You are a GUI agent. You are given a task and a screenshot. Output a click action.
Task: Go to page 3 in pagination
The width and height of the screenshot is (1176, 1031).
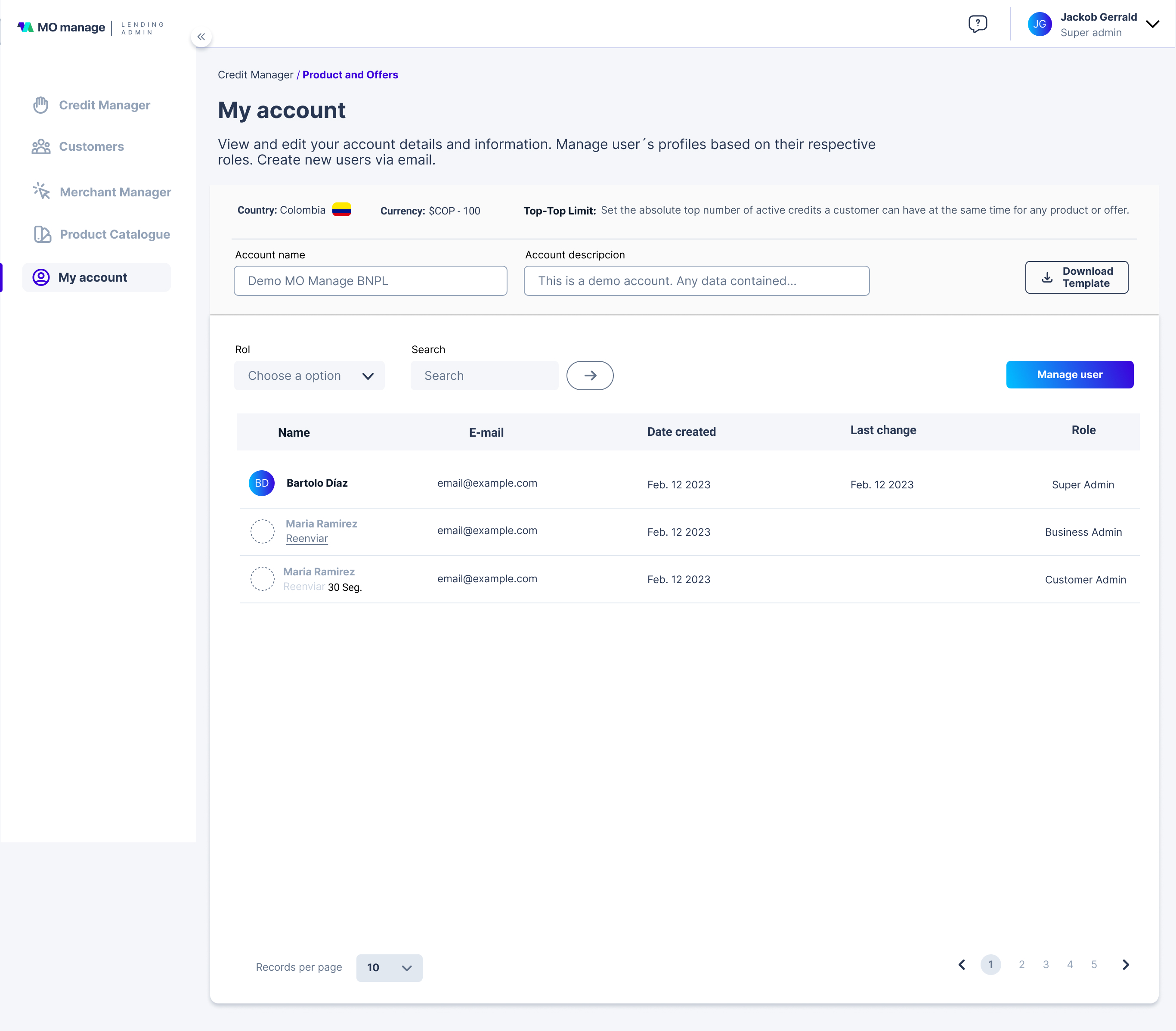(x=1046, y=965)
